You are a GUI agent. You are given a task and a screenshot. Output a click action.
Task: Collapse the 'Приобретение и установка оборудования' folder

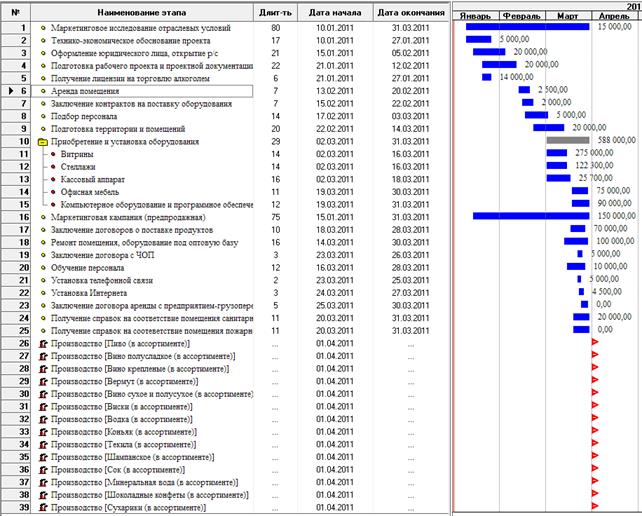tap(43, 142)
